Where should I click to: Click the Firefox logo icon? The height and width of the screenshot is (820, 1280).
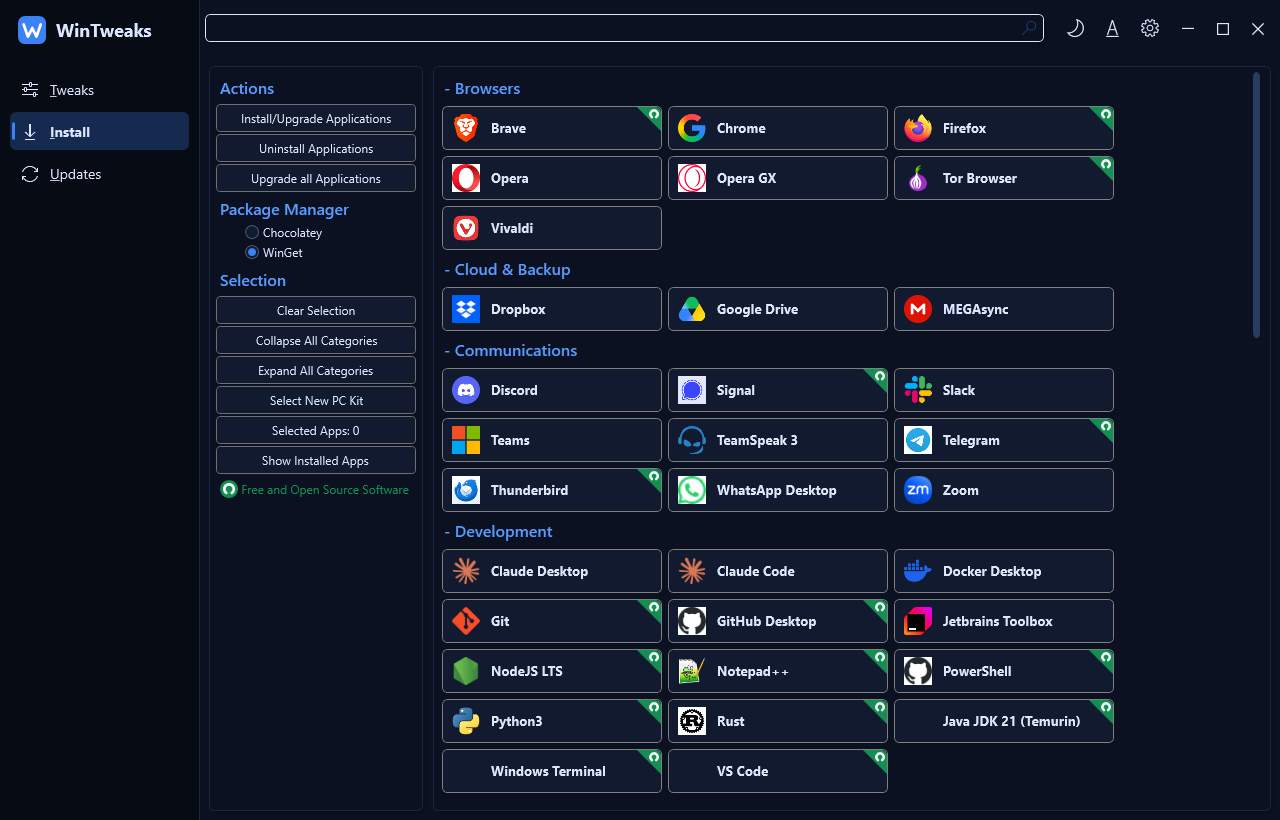pos(918,128)
